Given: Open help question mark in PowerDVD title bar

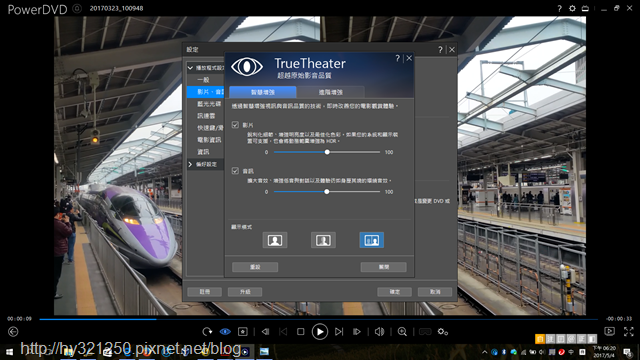Looking at the screenshot, I should [x=560, y=8].
